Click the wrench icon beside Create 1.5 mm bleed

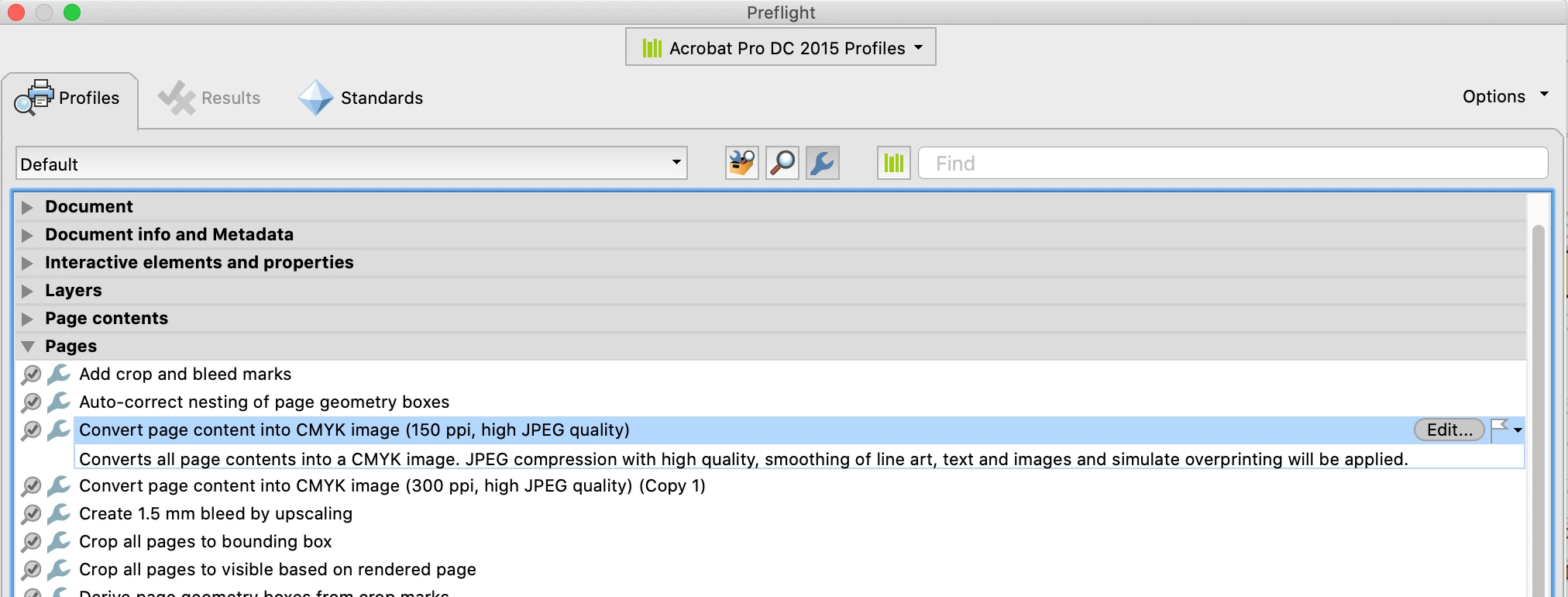point(59,514)
